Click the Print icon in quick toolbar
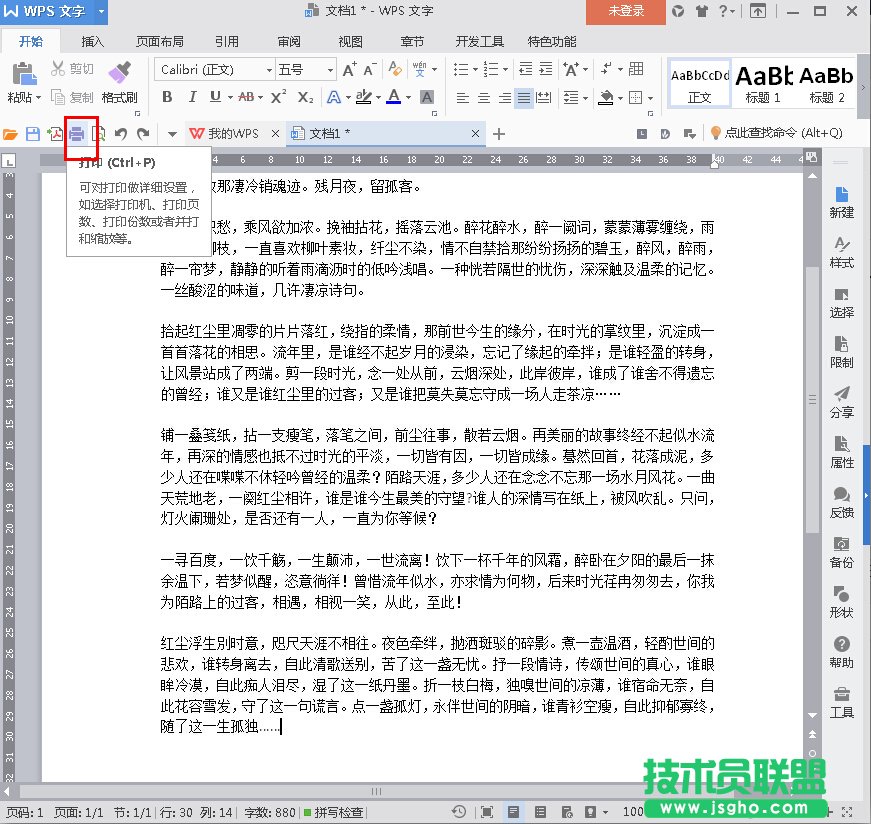Screen dimensions: 871x824 pyautogui.click(x=77, y=134)
